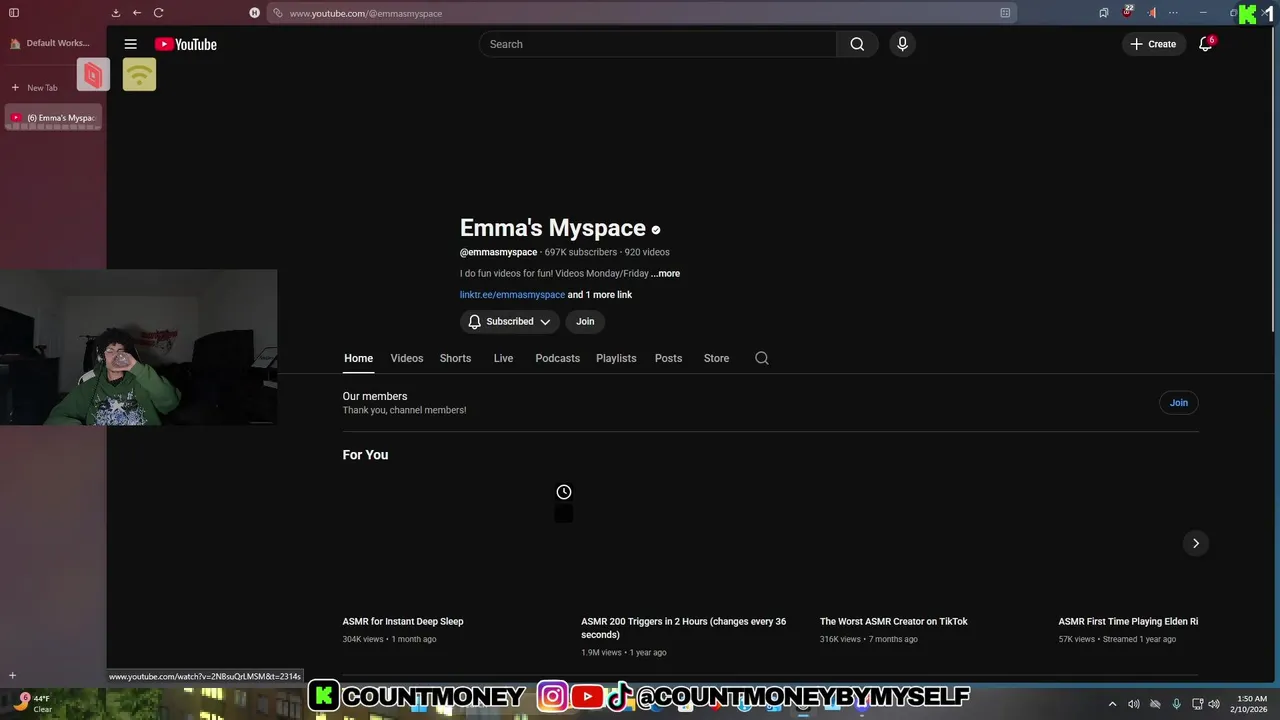
Task: Open the red extension with 22 badge
Action: pos(1127,12)
